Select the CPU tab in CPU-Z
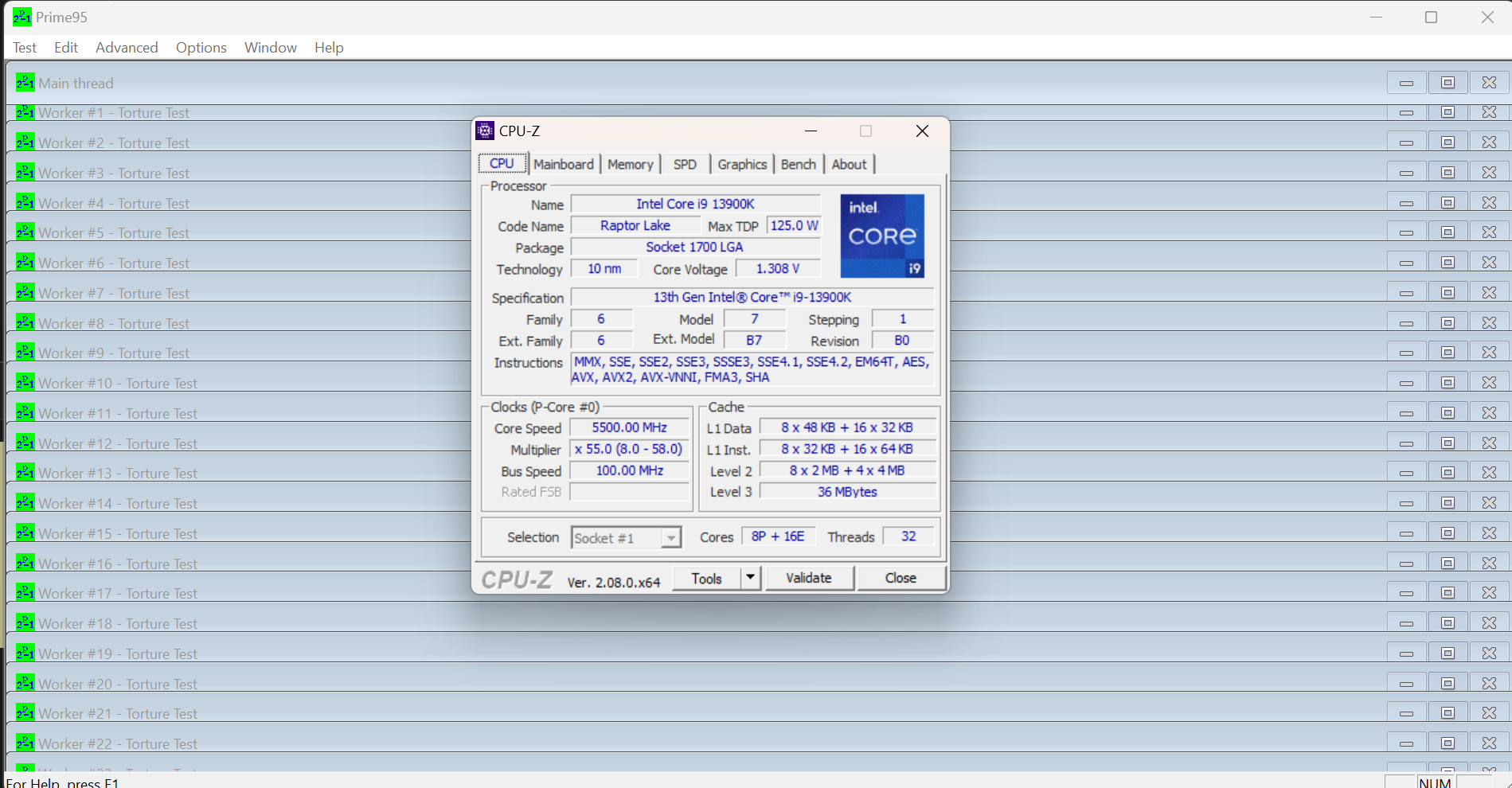 (x=502, y=163)
